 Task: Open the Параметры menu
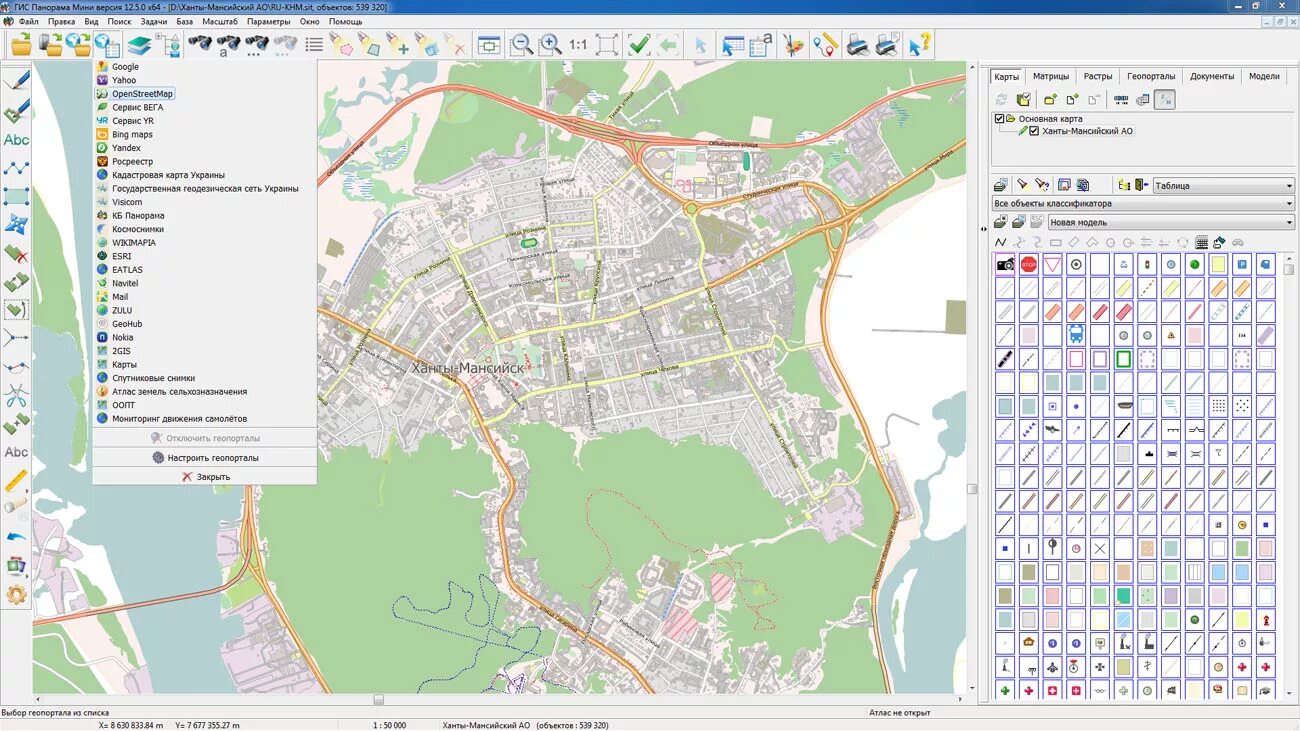(269, 21)
